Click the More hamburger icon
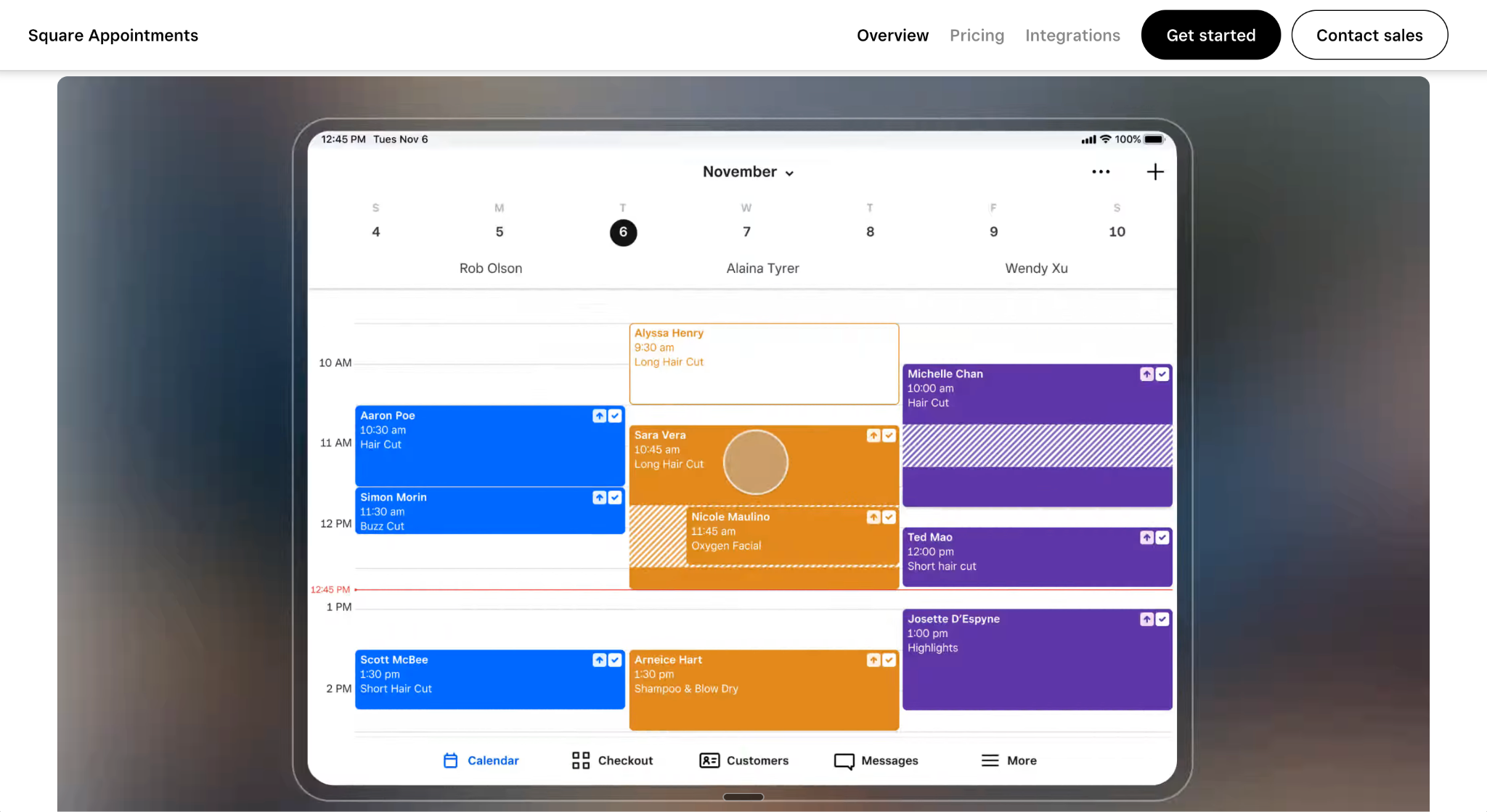Screen dimensions: 1487x812 (x=990, y=760)
